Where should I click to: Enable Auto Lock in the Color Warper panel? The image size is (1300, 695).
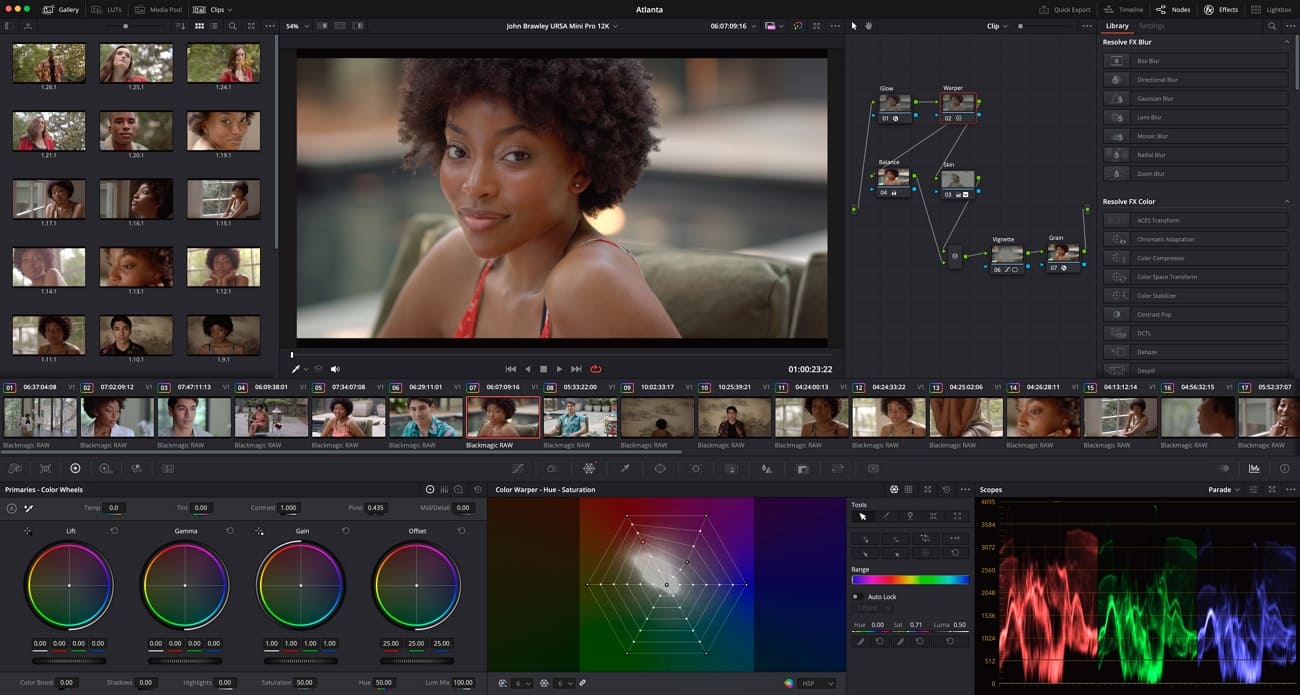(x=856, y=596)
